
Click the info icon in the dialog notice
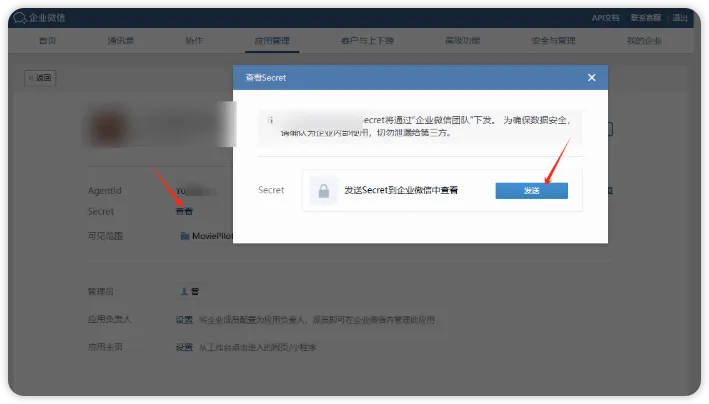pos(271,120)
